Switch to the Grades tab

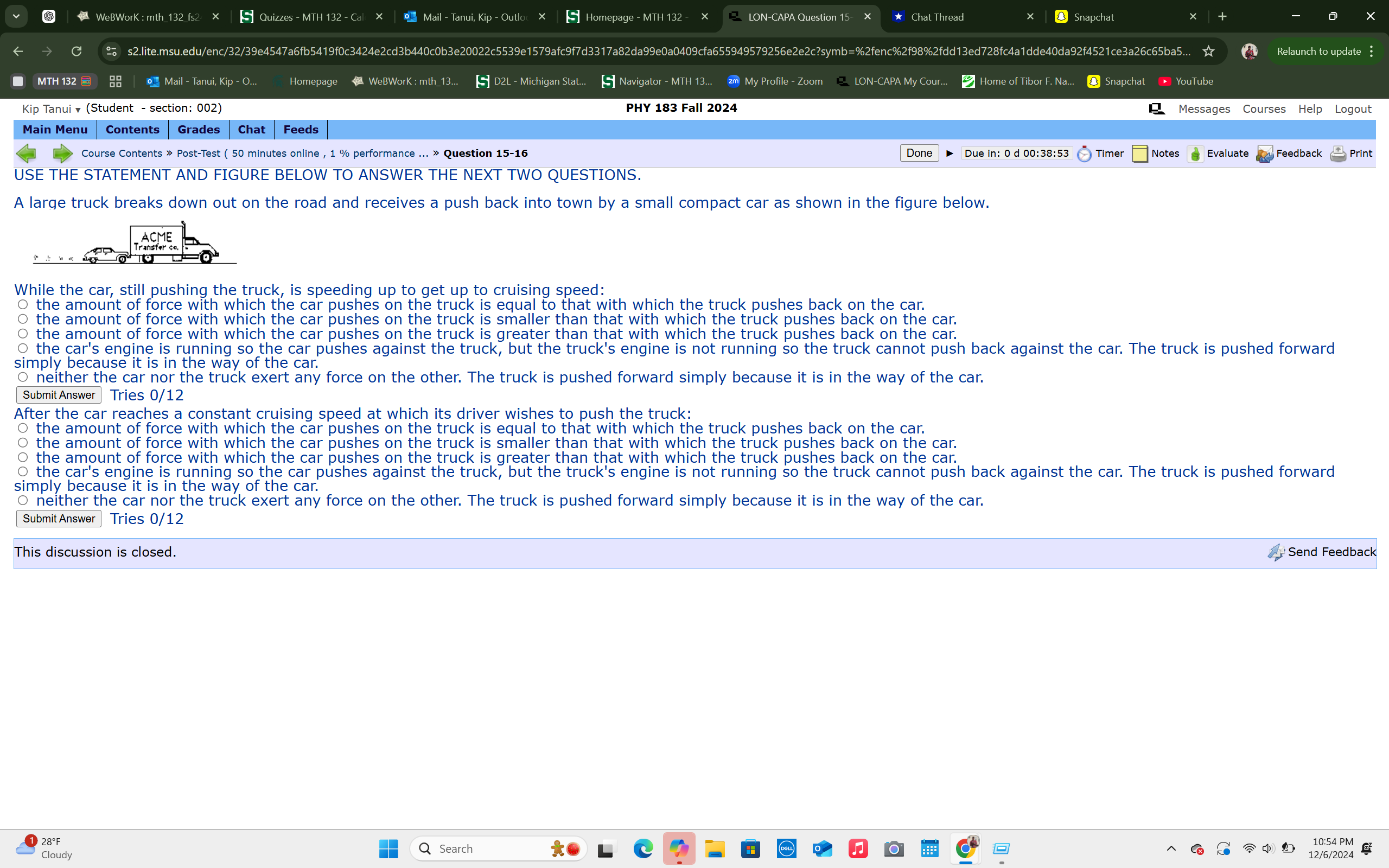pyautogui.click(x=198, y=129)
